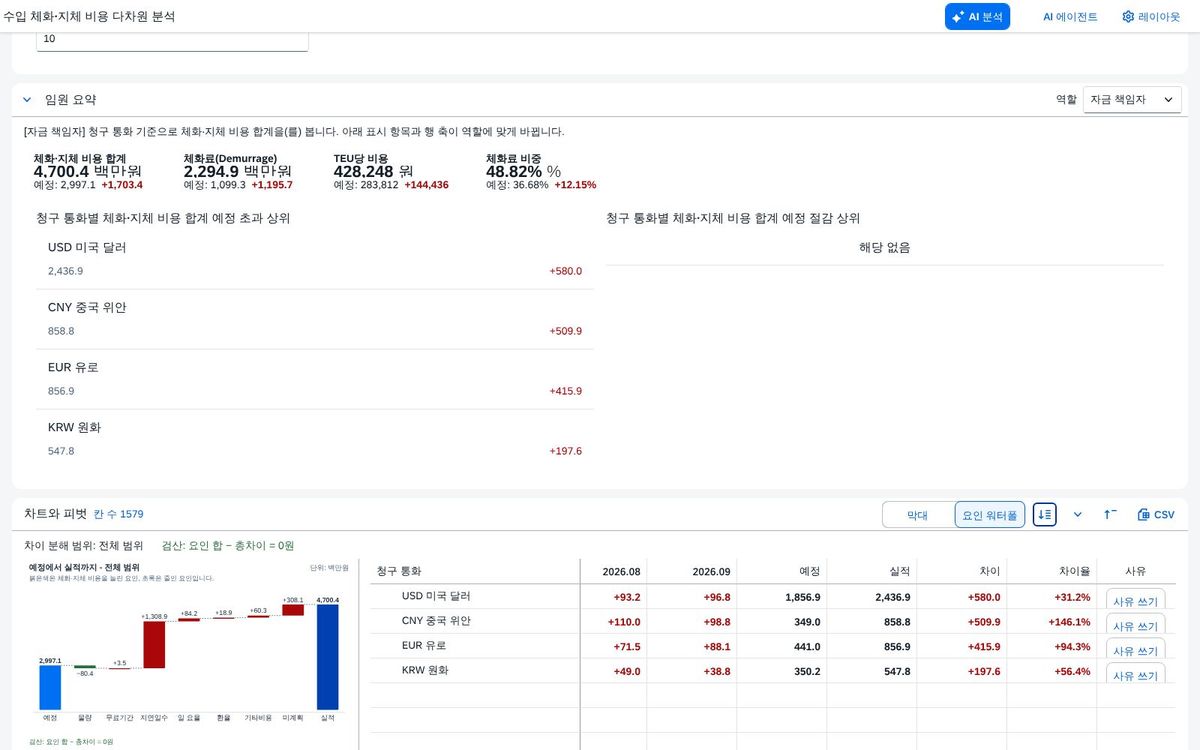Image resolution: width=1200 pixels, height=750 pixels.
Task: Open the AI 에이전트 panel
Action: pyautogui.click(x=1070, y=17)
